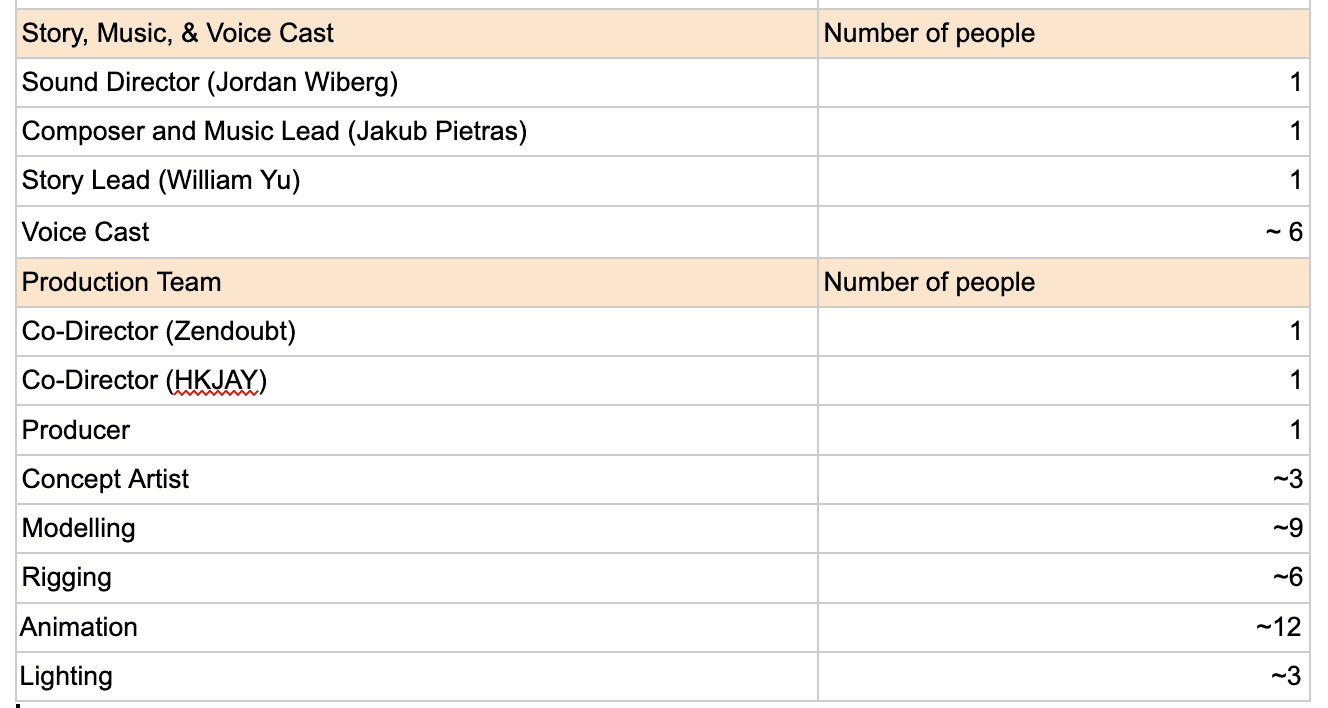The height and width of the screenshot is (708, 1328).
Task: Click the Animation count '~12' cell
Action: point(1278,627)
